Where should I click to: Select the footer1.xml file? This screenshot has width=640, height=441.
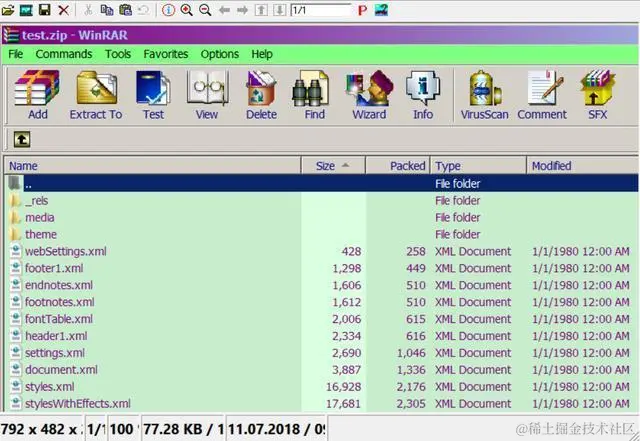(322, 268)
